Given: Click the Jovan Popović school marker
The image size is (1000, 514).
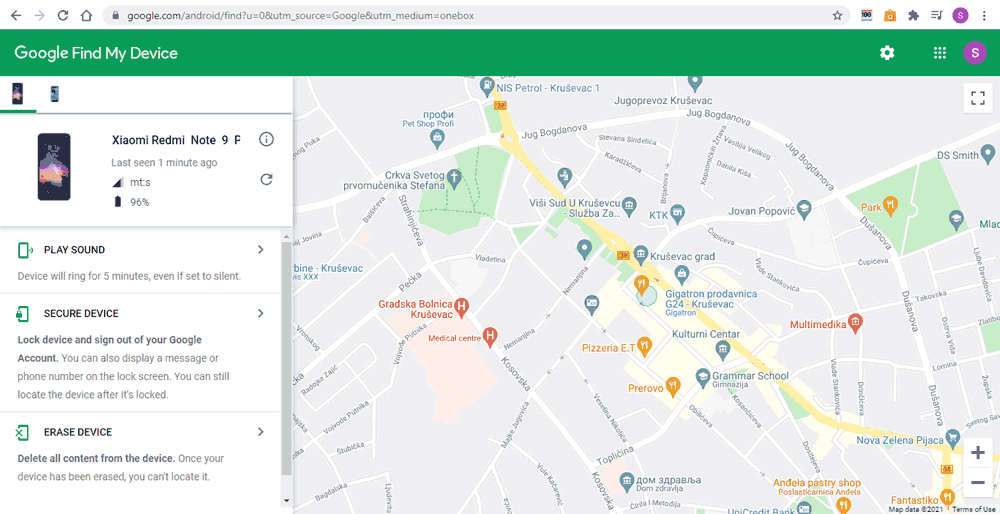Looking at the screenshot, I should (x=804, y=207).
